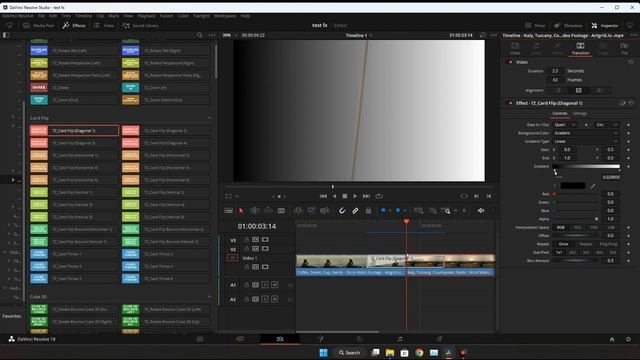640x360 pixels.
Task: Collapse the Cube 3D effects category
Action: (209, 297)
